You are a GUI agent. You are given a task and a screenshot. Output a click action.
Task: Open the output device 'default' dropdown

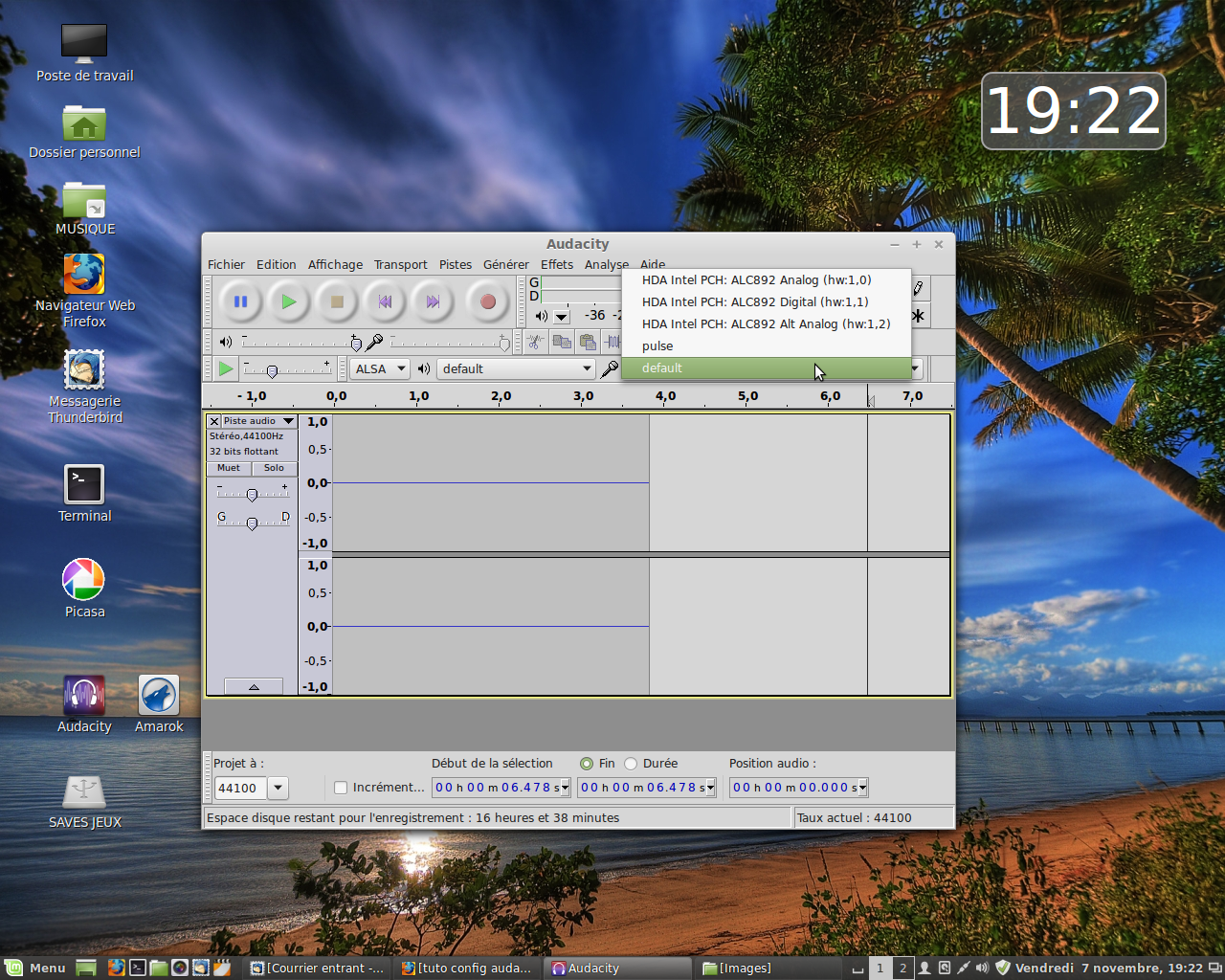click(x=517, y=368)
